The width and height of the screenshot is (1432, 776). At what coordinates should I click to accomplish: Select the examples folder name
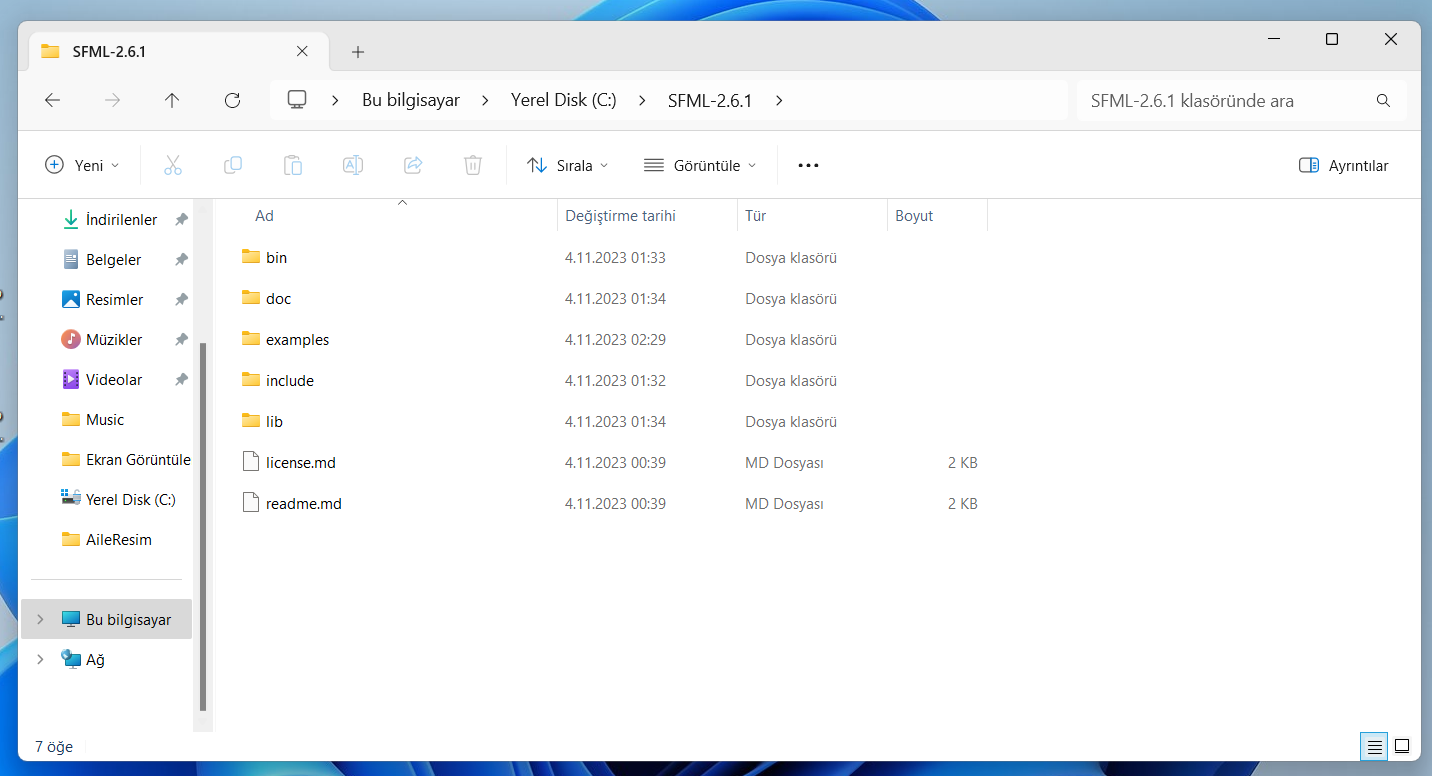click(x=297, y=340)
